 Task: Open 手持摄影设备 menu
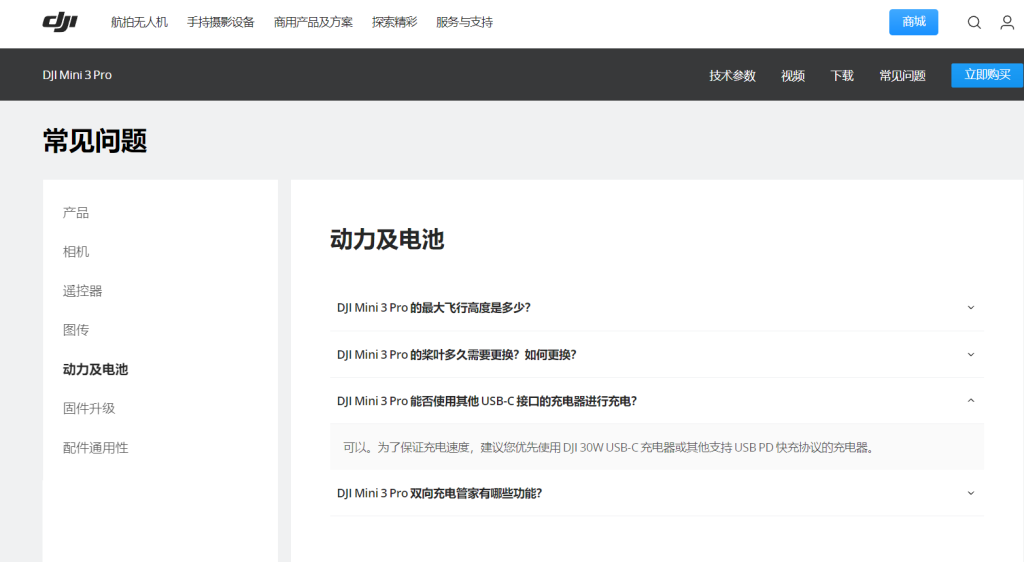(x=221, y=22)
